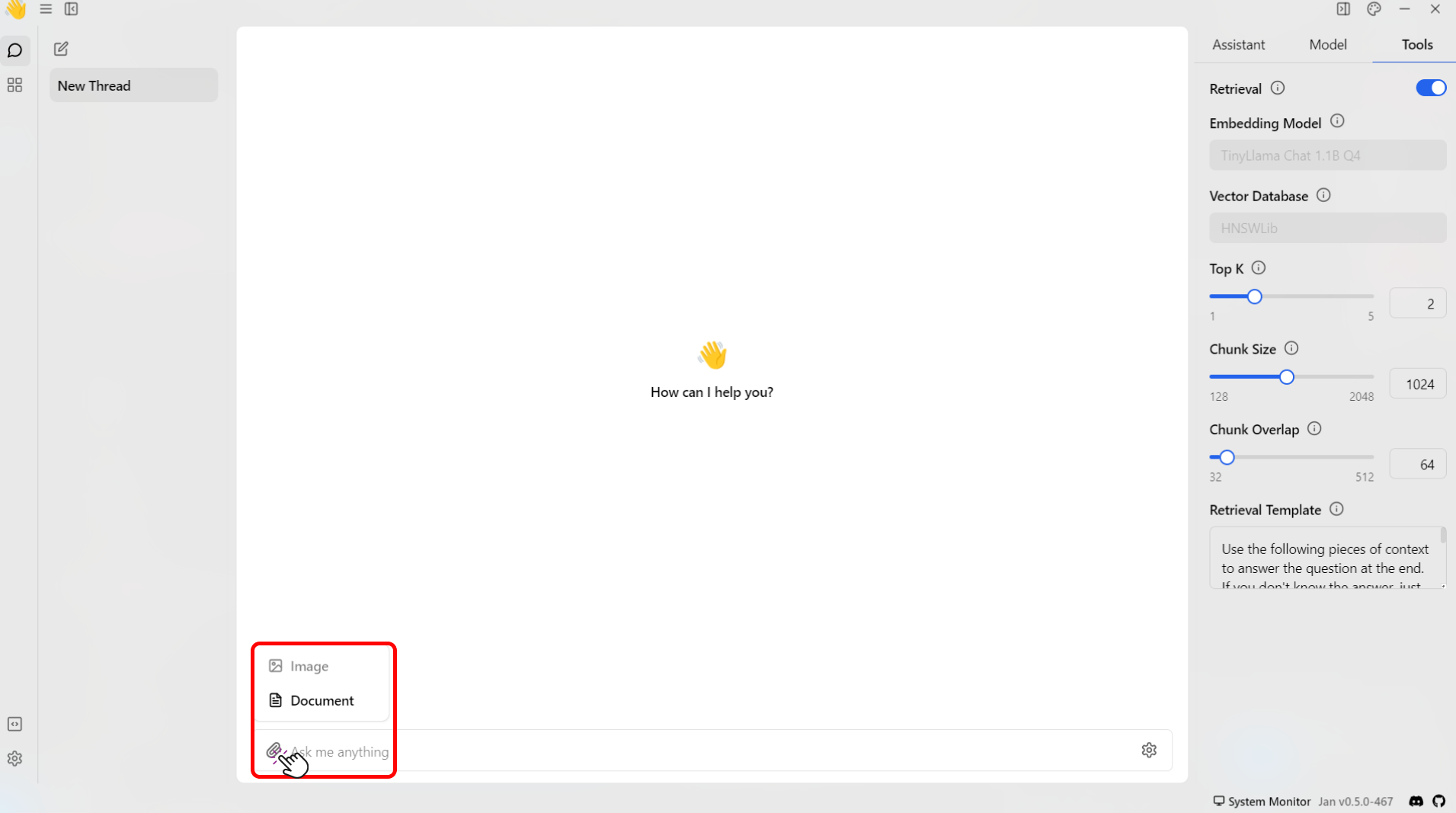This screenshot has height=813, width=1456.
Task: Open System Monitor in status bar
Action: (1262, 802)
